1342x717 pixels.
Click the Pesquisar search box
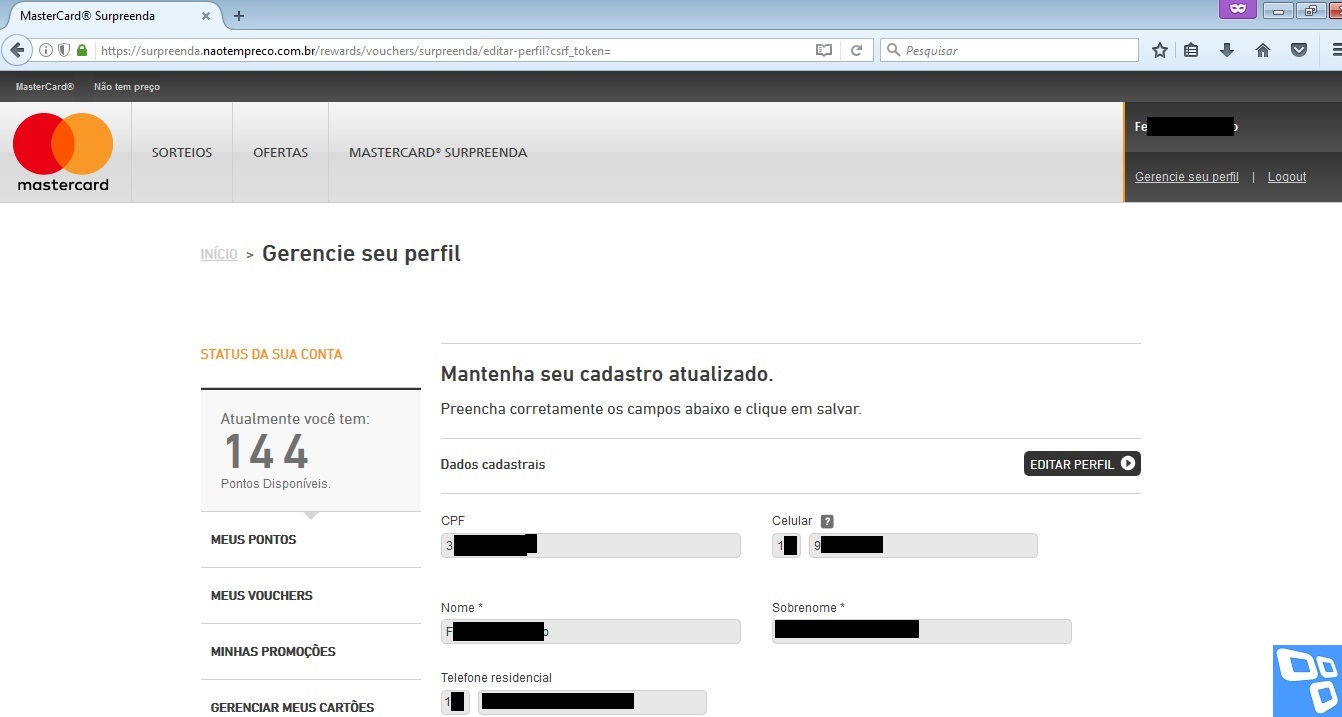pyautogui.click(x=1009, y=50)
